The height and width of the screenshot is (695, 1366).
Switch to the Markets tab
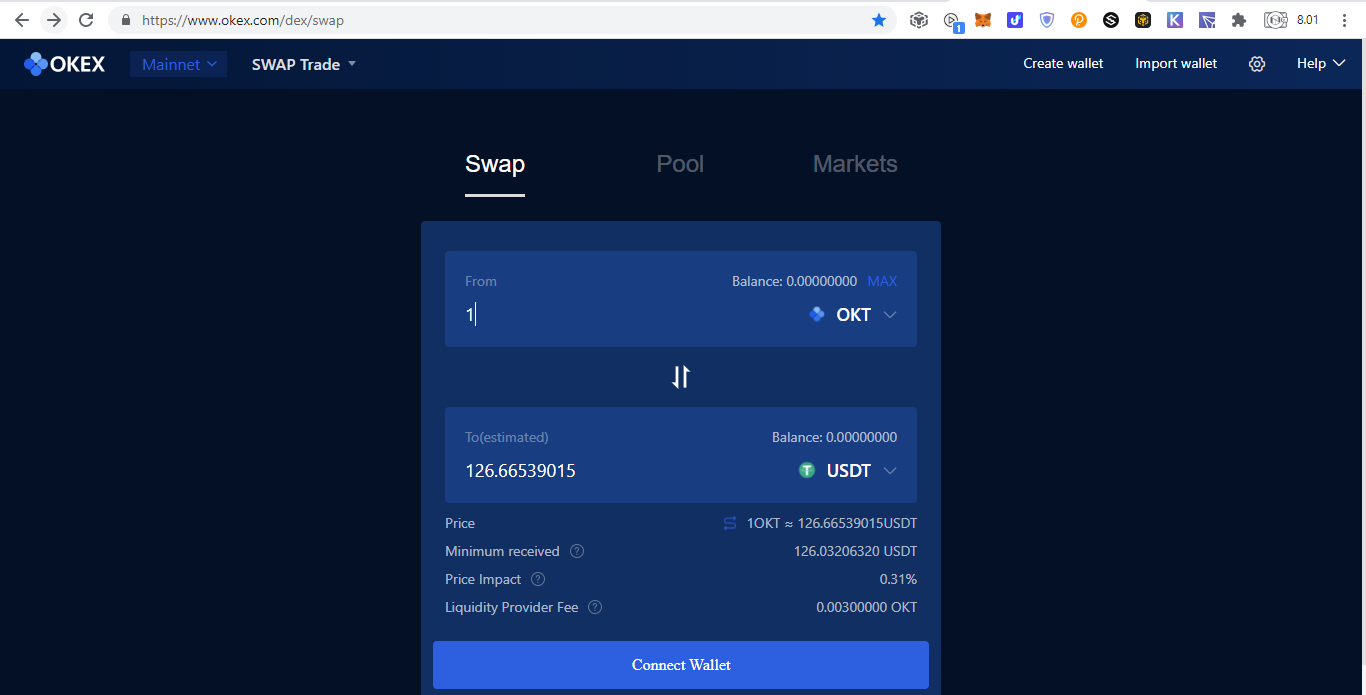click(x=855, y=165)
